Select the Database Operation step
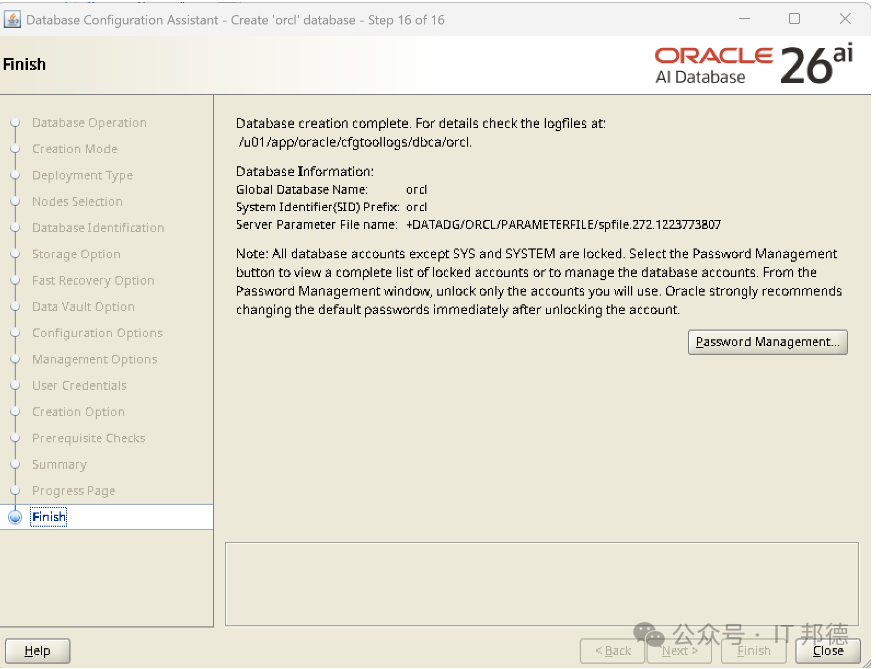The image size is (876, 669). pos(89,122)
